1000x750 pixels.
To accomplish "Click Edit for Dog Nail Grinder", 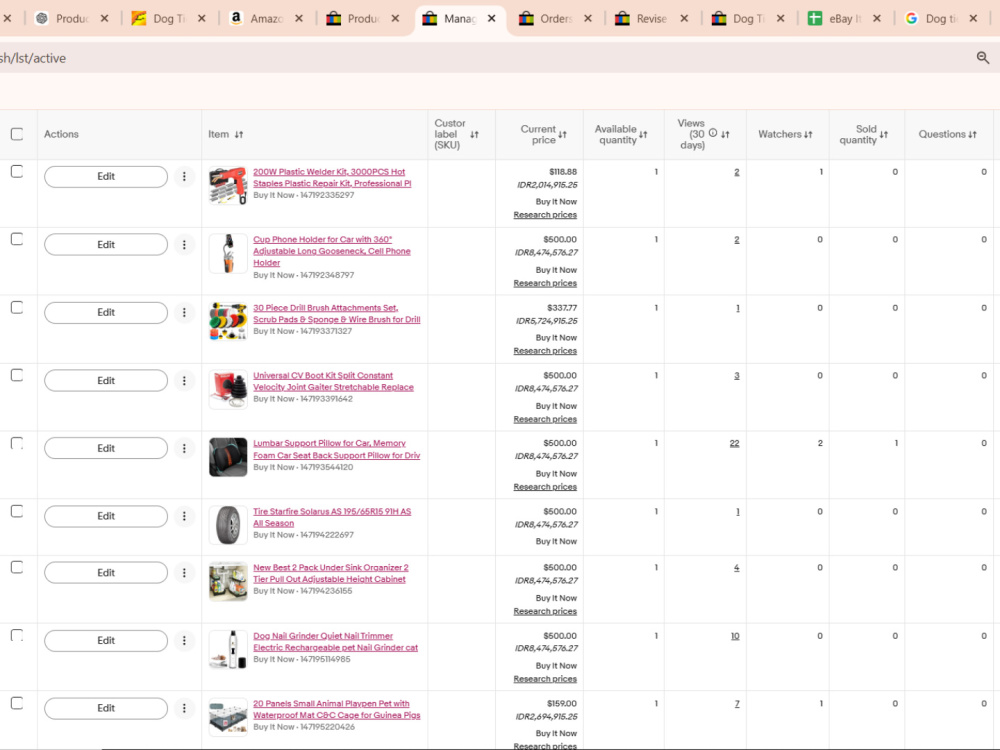I will (106, 640).
